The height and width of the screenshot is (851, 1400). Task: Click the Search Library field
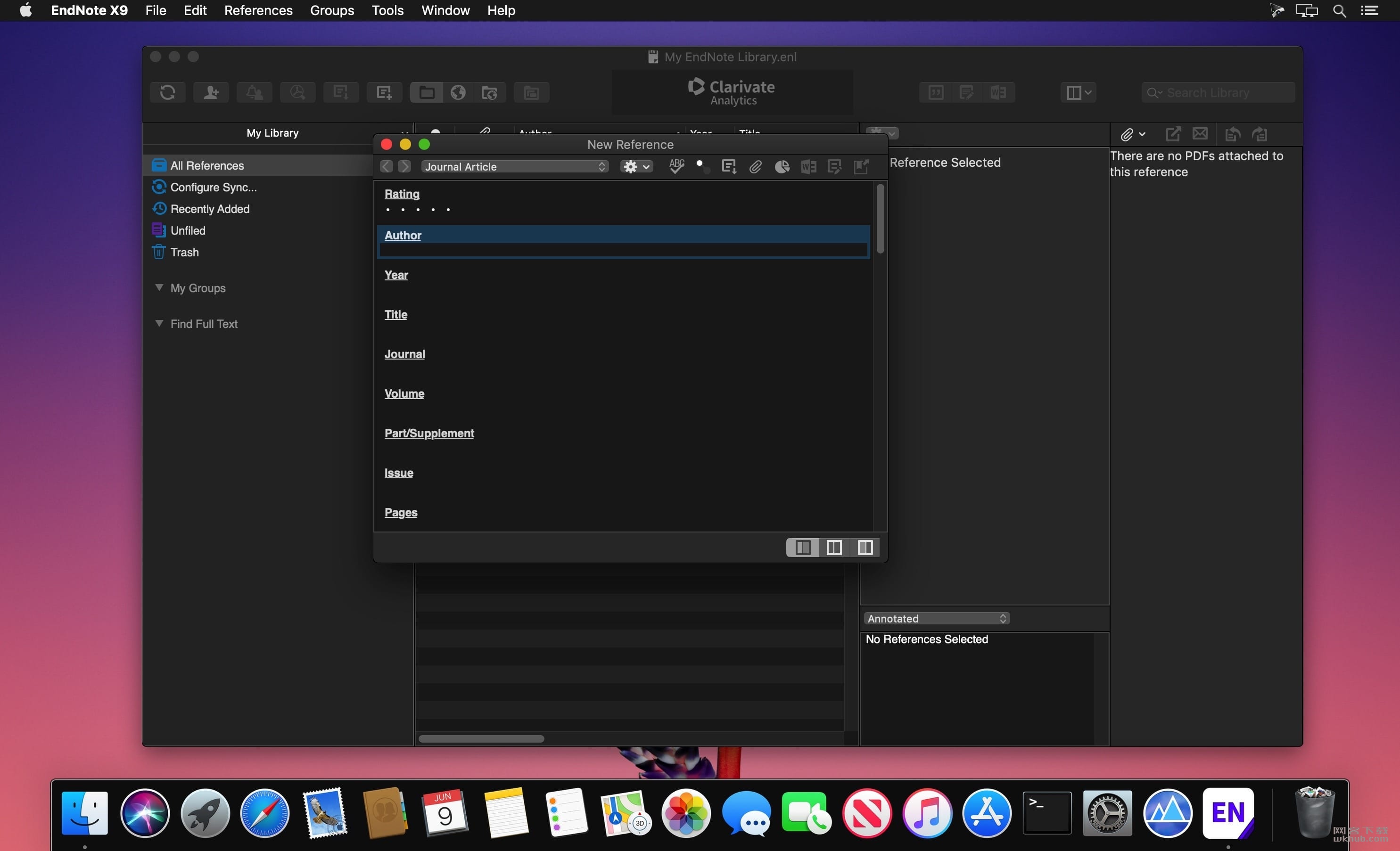tap(1219, 93)
